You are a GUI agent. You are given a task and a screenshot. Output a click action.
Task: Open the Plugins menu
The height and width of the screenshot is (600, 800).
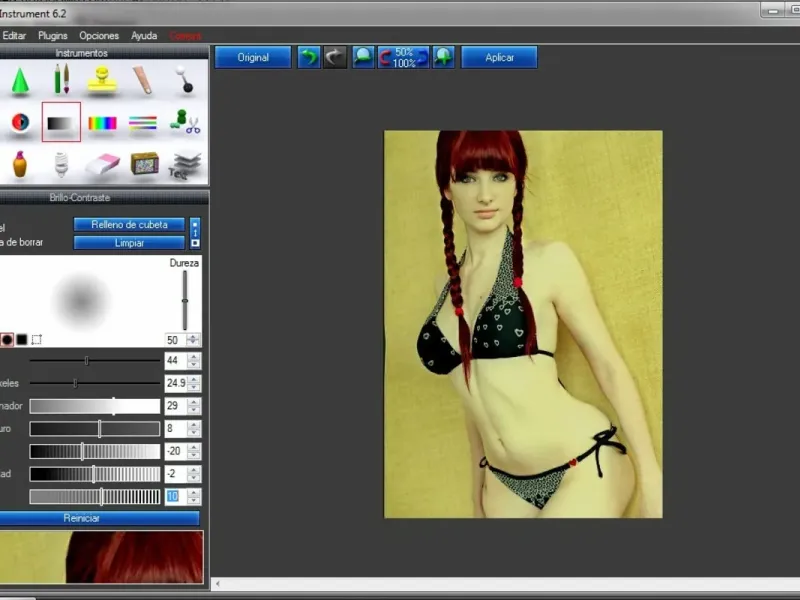tap(52, 35)
